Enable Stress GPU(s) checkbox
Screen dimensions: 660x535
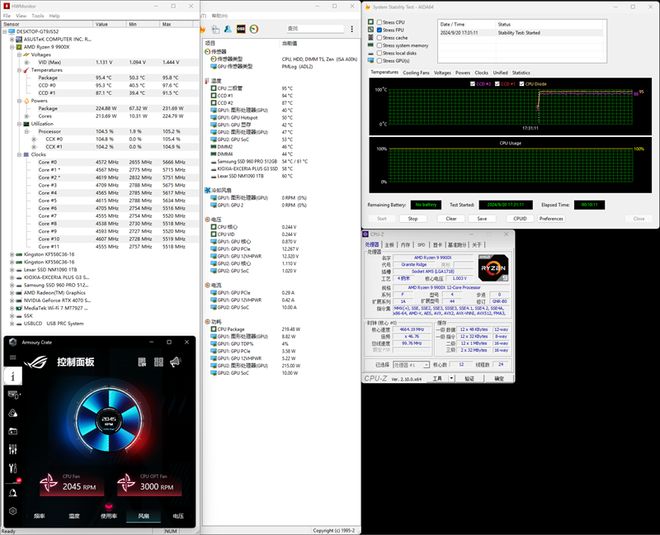tap(379, 61)
